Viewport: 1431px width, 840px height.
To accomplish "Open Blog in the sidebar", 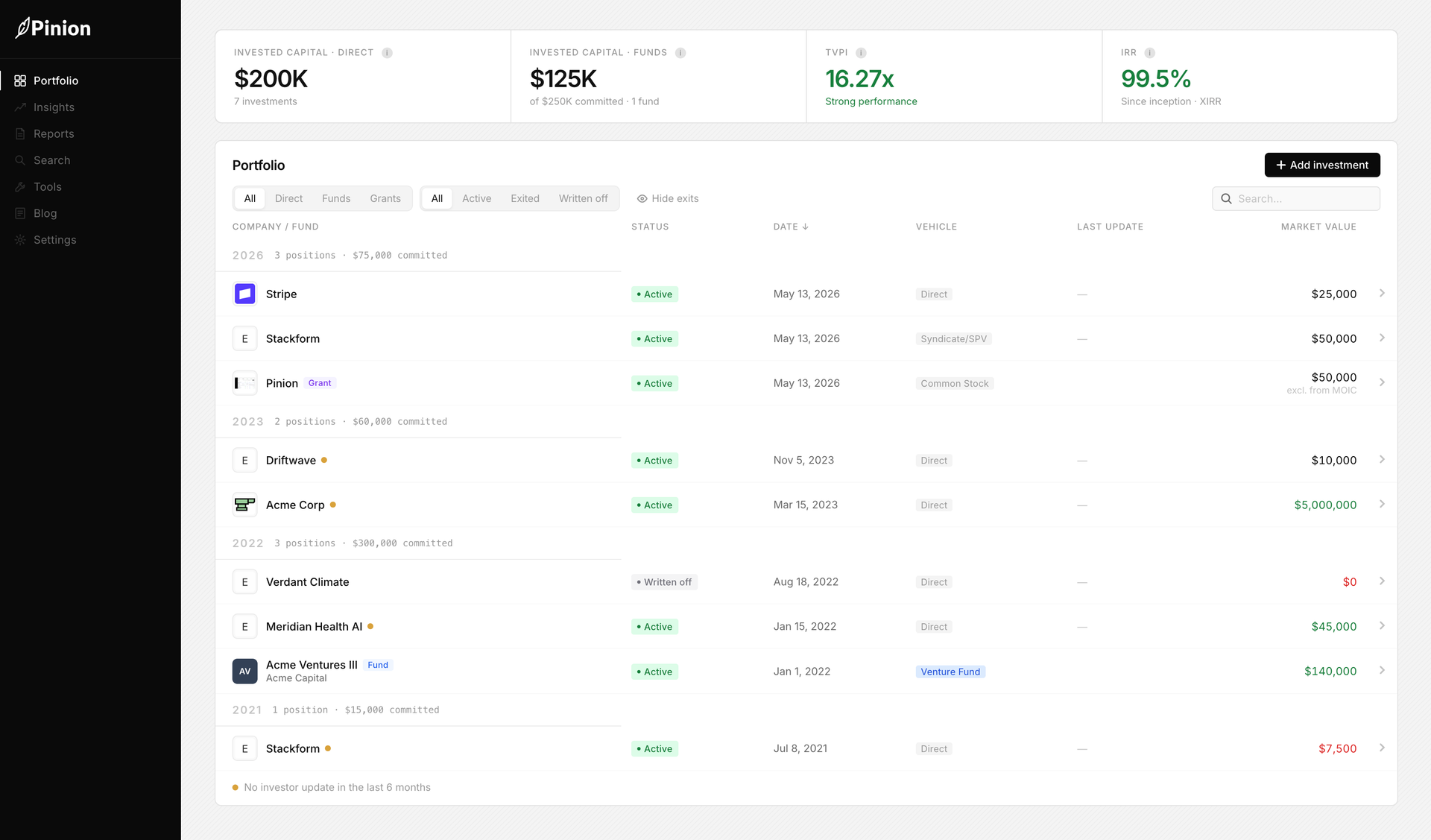I will click(45, 213).
